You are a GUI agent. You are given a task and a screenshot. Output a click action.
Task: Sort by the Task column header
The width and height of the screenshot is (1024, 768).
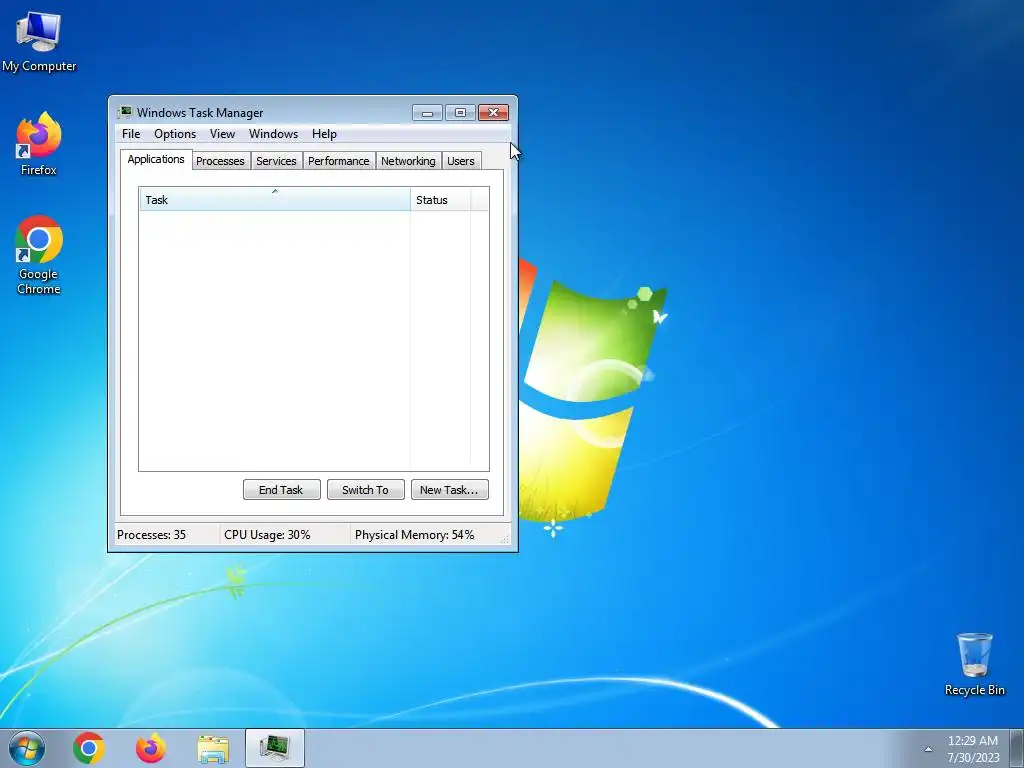[275, 199]
